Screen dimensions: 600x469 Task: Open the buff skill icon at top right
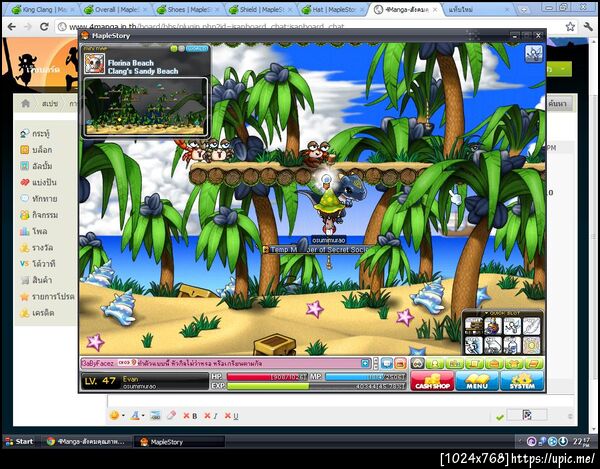(533, 54)
